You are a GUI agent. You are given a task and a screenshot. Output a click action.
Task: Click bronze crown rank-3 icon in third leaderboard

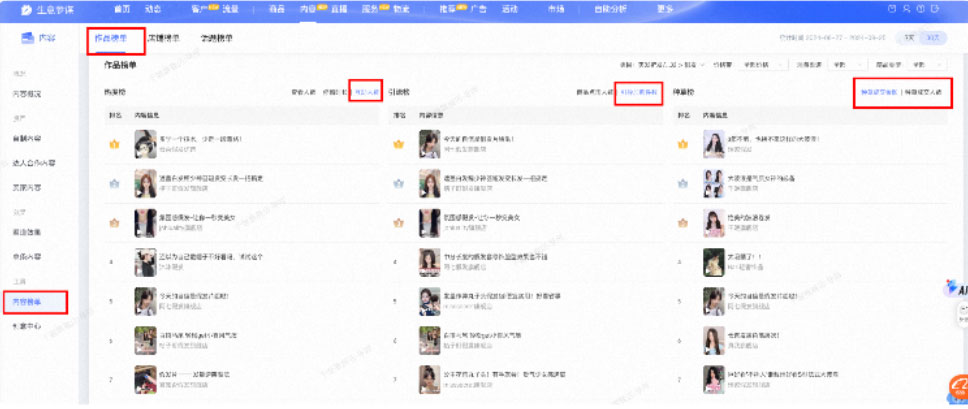pos(682,223)
